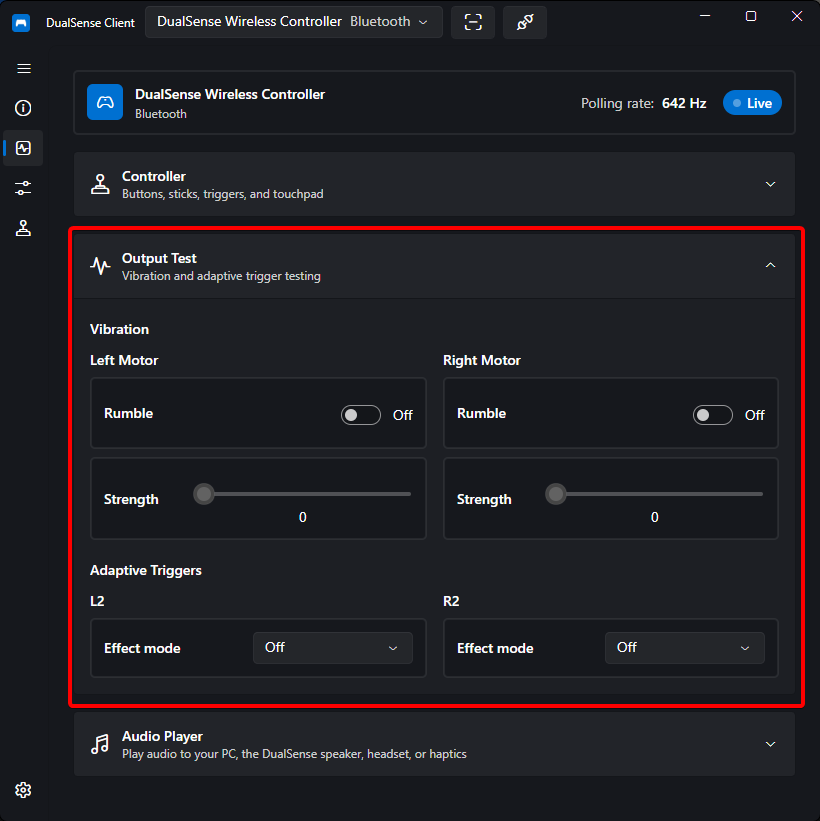The height and width of the screenshot is (821, 820).
Task: Maximize the DualSense Client window
Action: [751, 16]
